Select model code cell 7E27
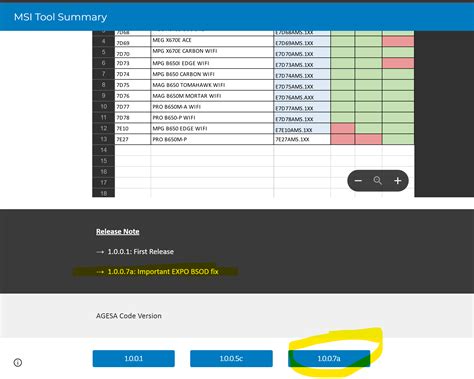 click(133, 139)
